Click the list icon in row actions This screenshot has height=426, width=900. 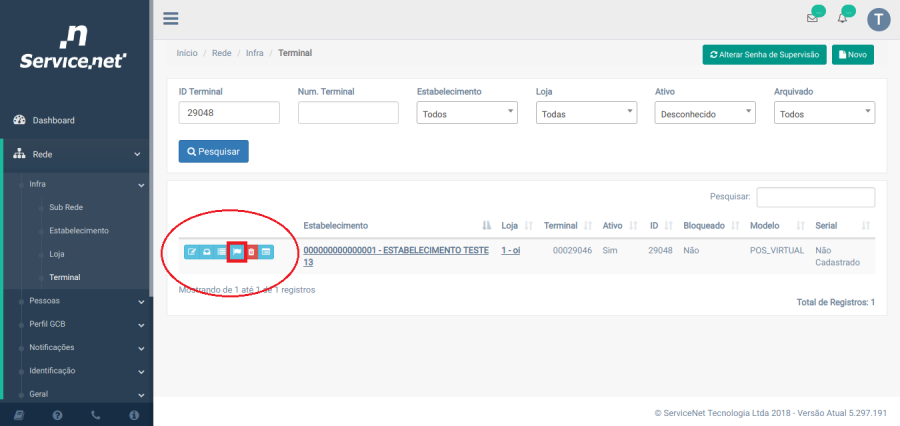coord(221,252)
